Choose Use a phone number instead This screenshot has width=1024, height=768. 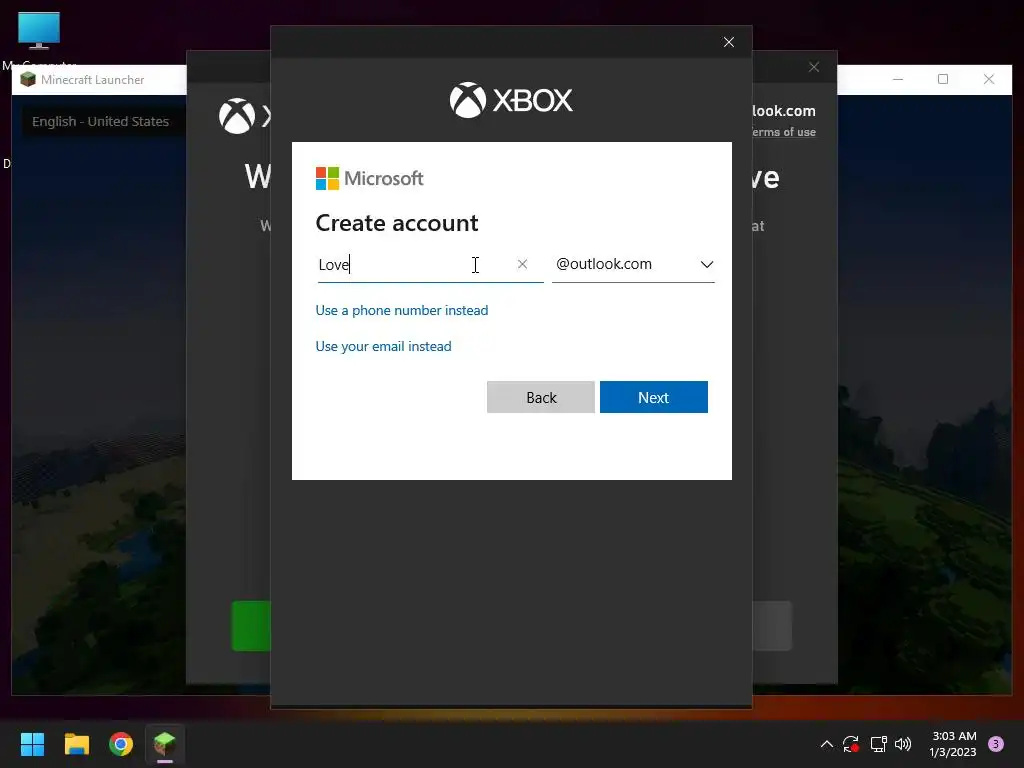[x=402, y=310]
